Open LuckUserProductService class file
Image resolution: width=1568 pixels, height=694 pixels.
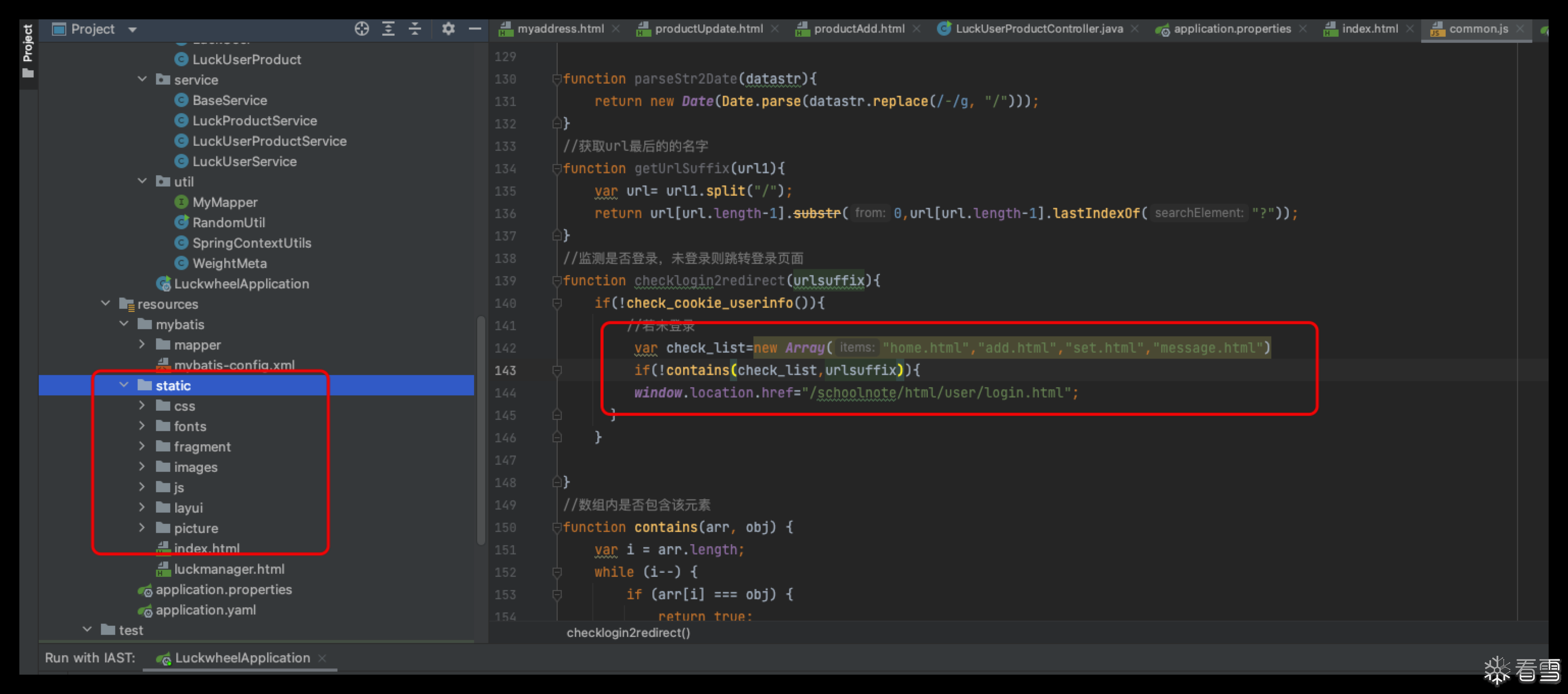pyautogui.click(x=260, y=141)
